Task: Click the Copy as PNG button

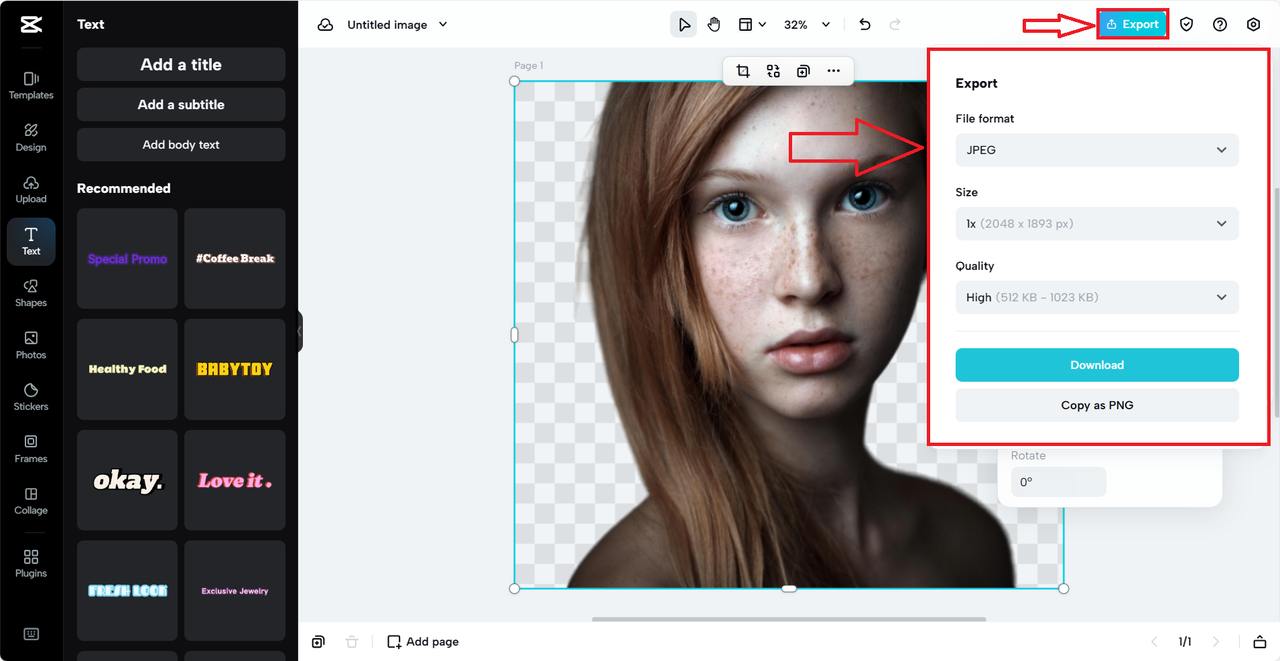Action: point(1097,405)
